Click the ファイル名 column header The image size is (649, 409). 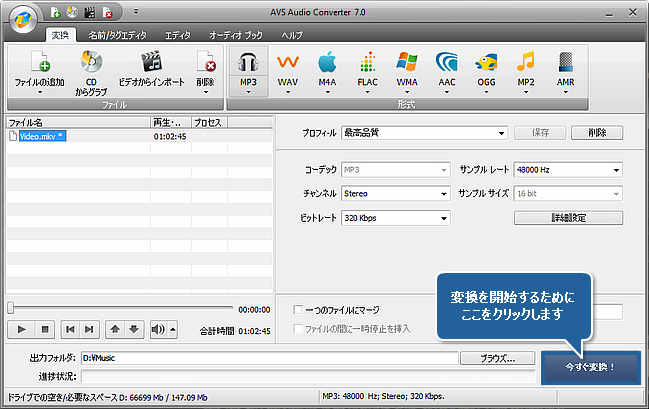[79, 123]
